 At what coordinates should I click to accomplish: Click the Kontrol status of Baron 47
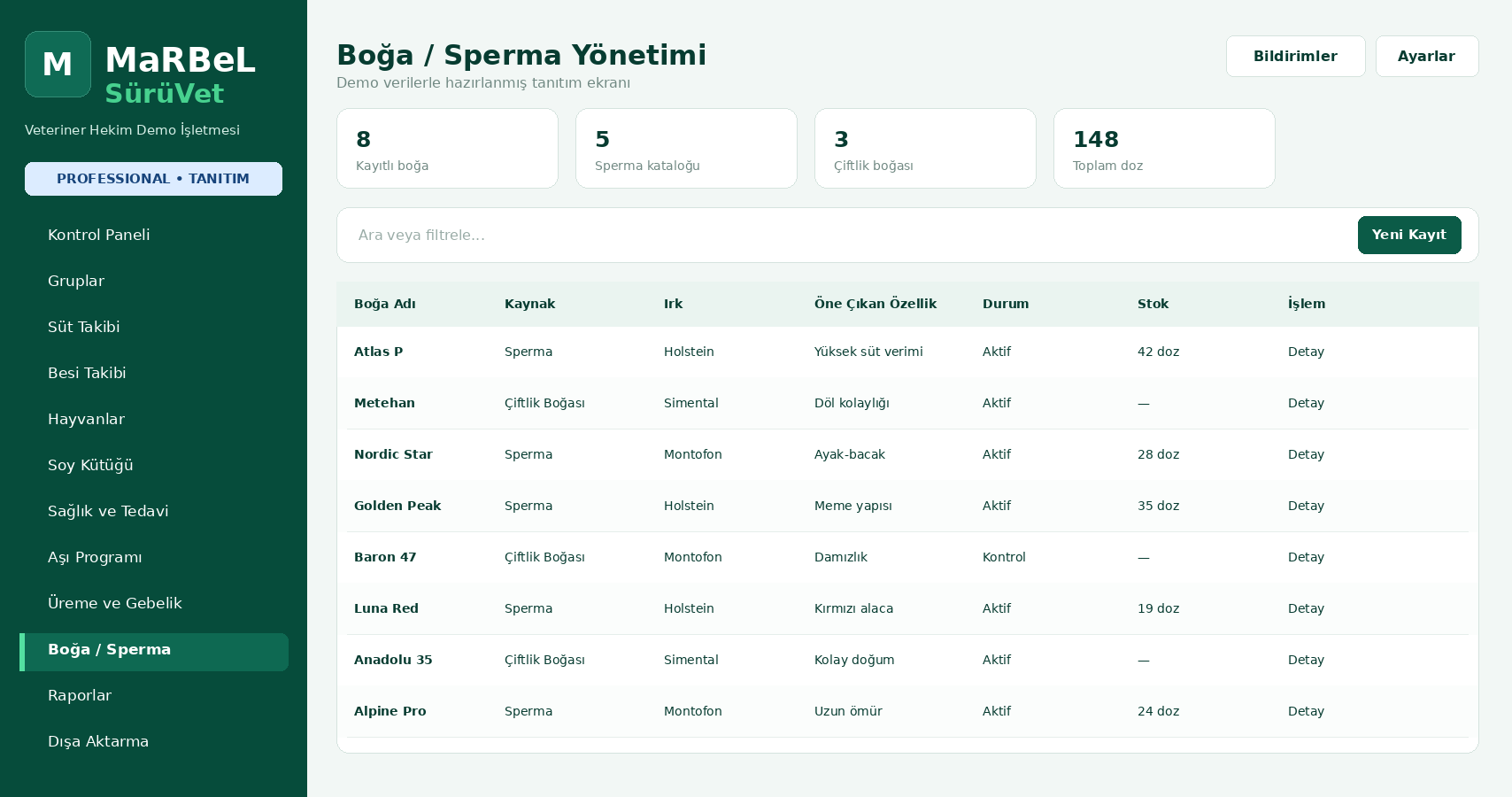click(1004, 557)
